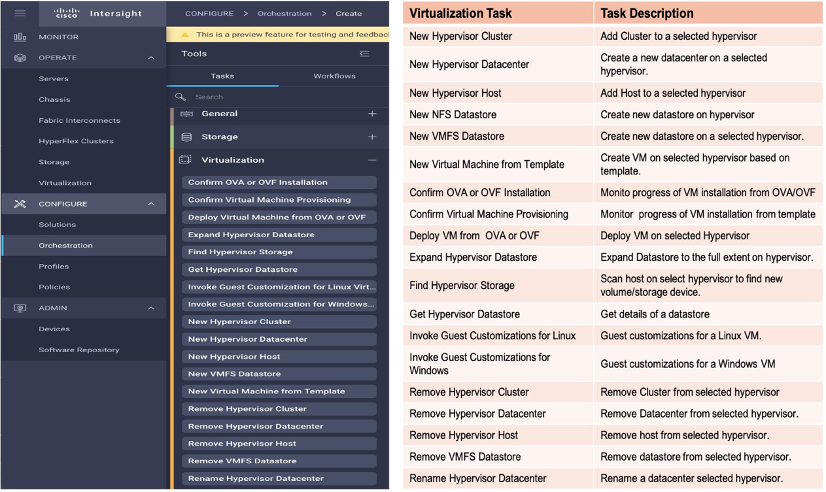Collapse the Configure section chevron
Screen dimensions: 826x492
click(151, 204)
